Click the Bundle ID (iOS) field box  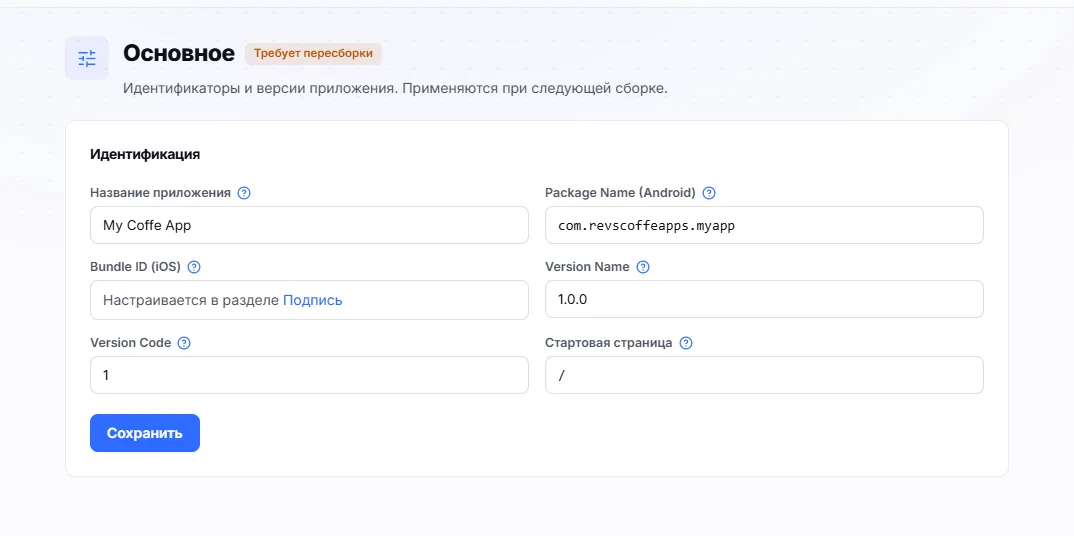point(309,300)
